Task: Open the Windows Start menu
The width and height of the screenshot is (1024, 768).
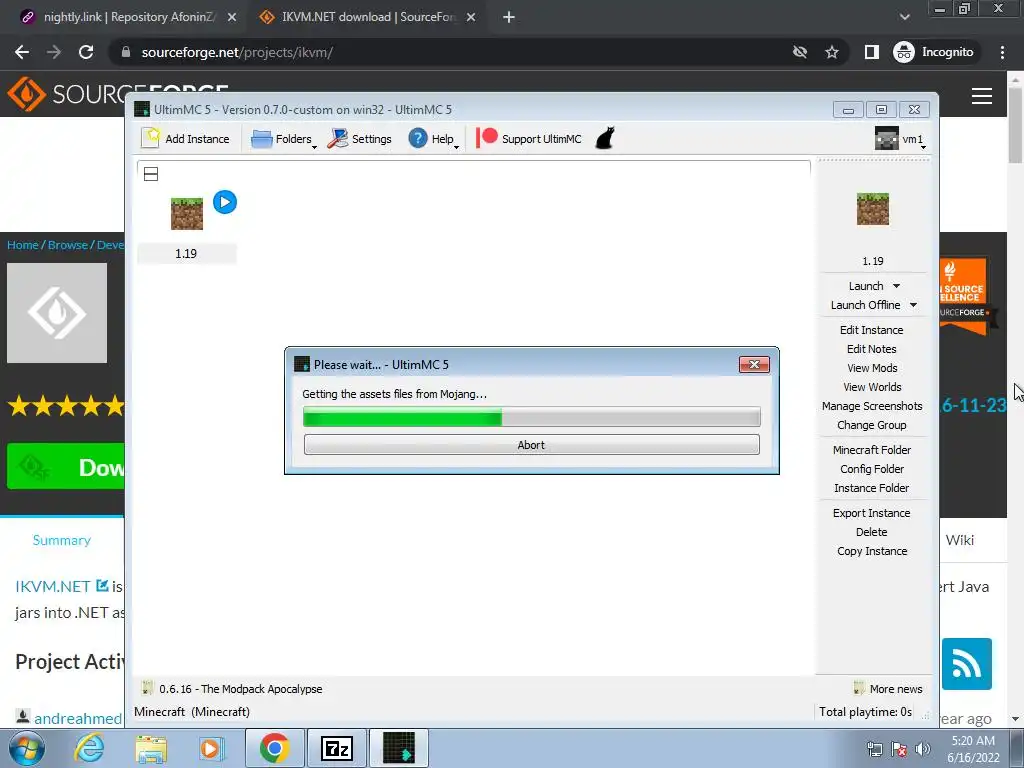Action: tap(27, 748)
